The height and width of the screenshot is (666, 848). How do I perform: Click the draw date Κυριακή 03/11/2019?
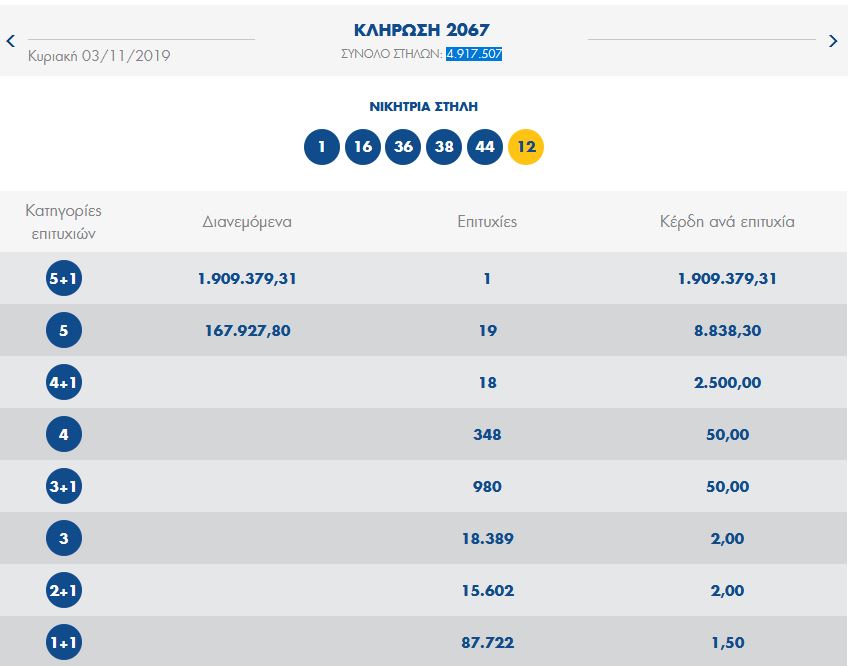point(99,56)
